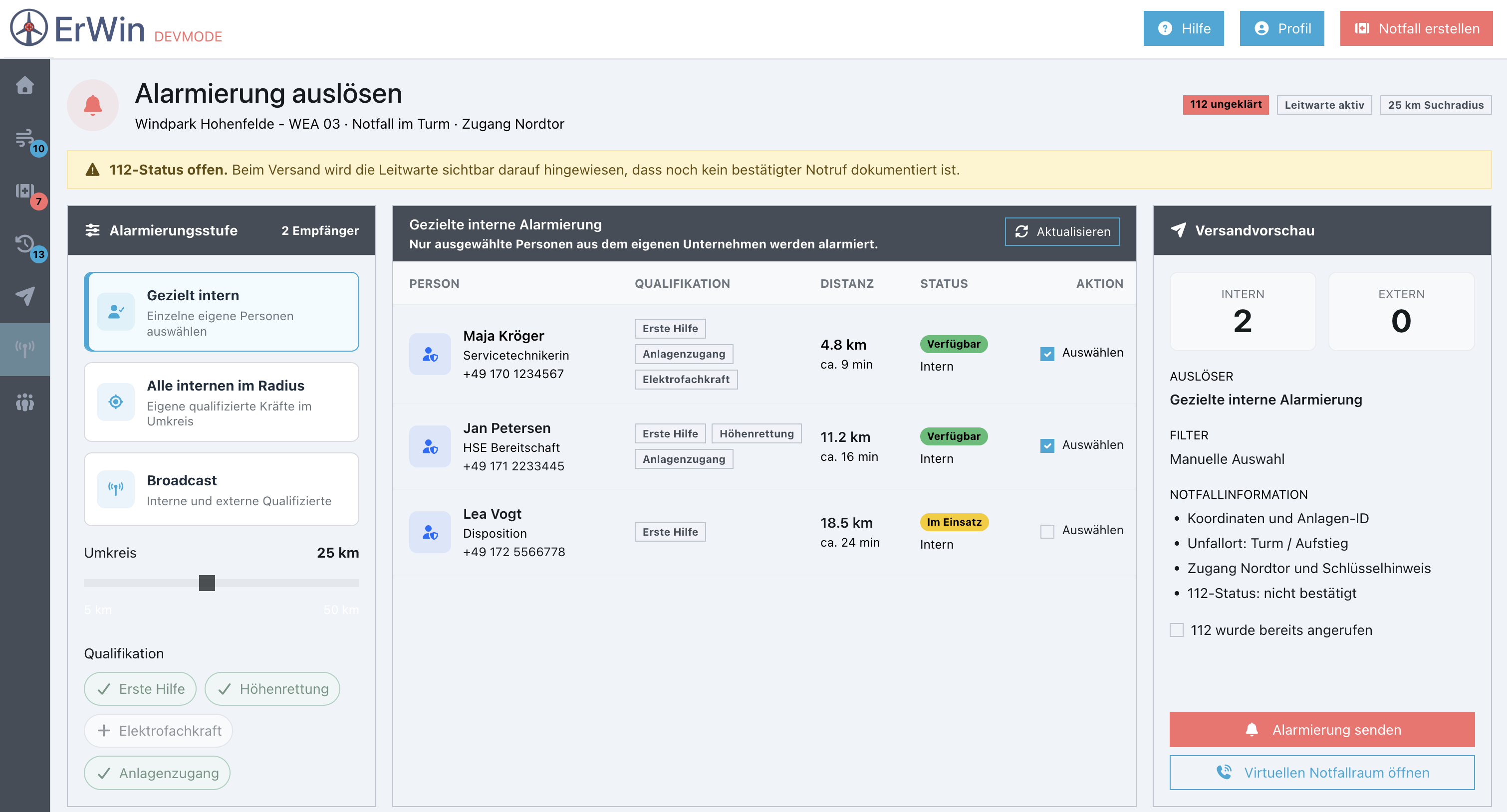Click the ErWin logo icon
Image resolution: width=1507 pixels, height=812 pixels.
pyautogui.click(x=28, y=27)
